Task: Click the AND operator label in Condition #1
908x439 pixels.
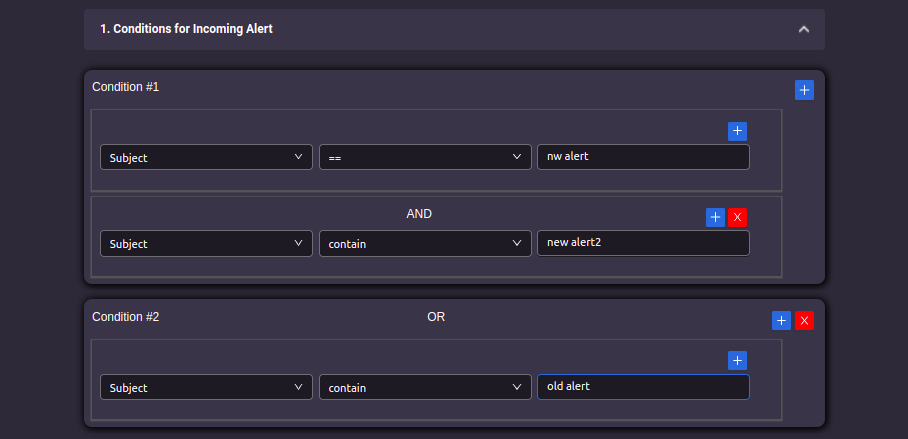Action: [419, 214]
